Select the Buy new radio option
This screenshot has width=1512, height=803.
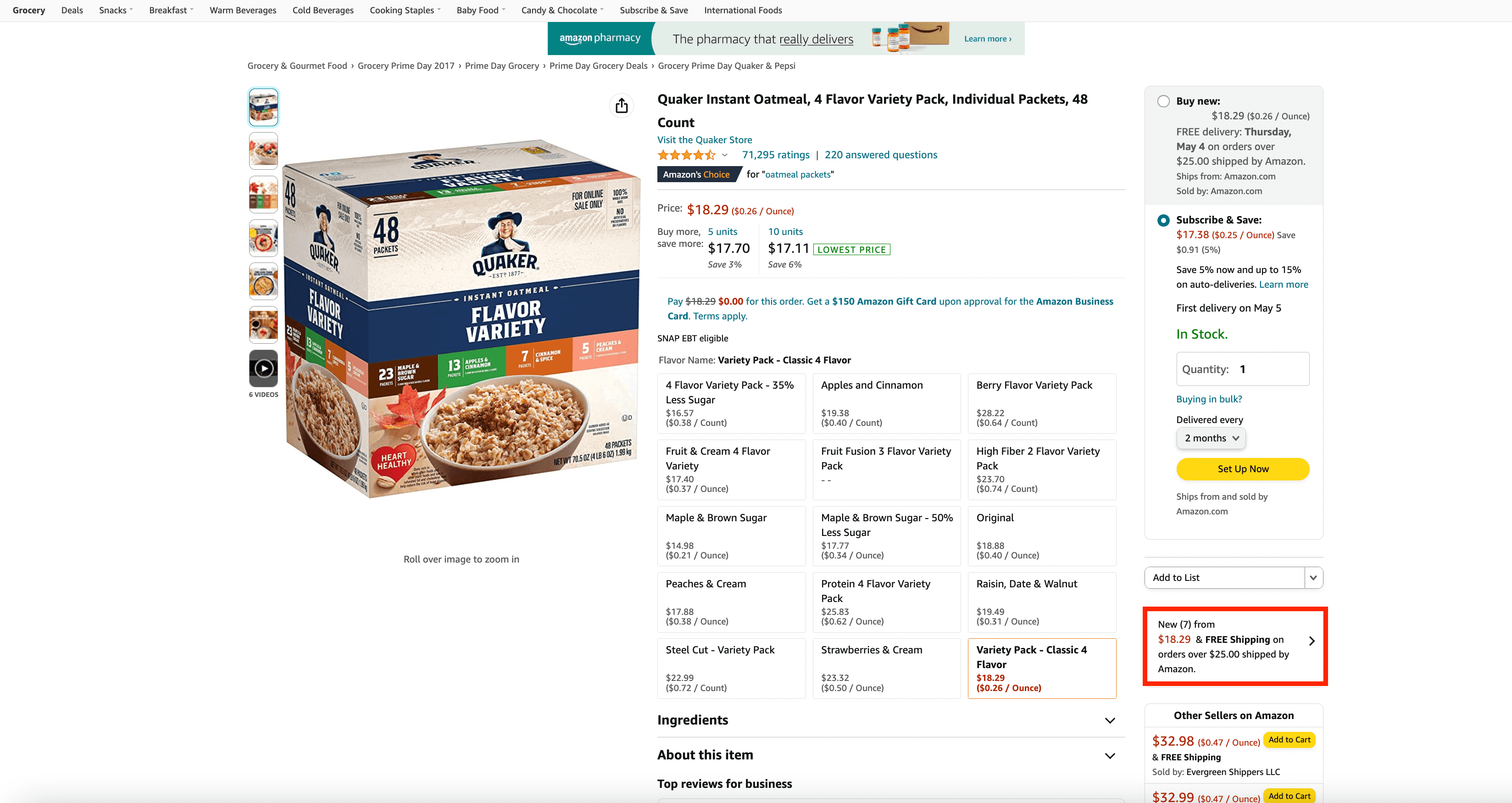pyautogui.click(x=1163, y=101)
